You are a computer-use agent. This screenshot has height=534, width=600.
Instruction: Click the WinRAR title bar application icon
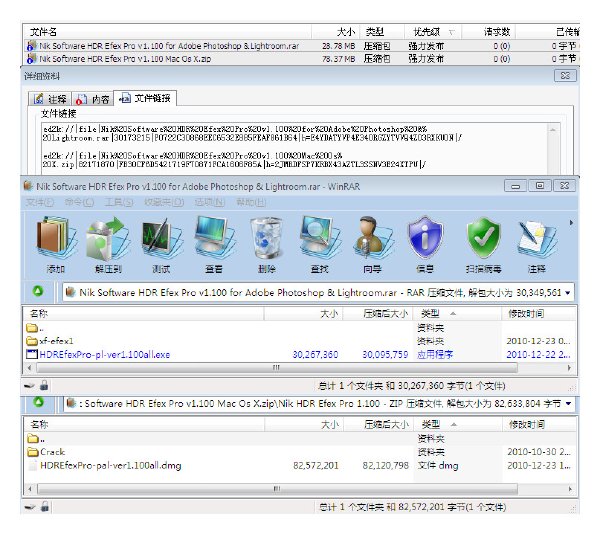tap(28, 186)
